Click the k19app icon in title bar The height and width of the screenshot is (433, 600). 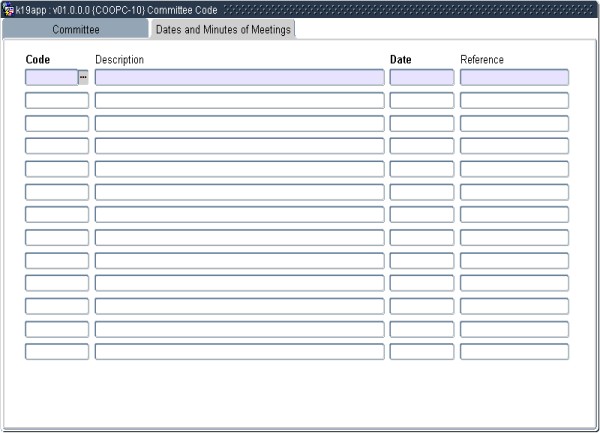tap(8, 9)
